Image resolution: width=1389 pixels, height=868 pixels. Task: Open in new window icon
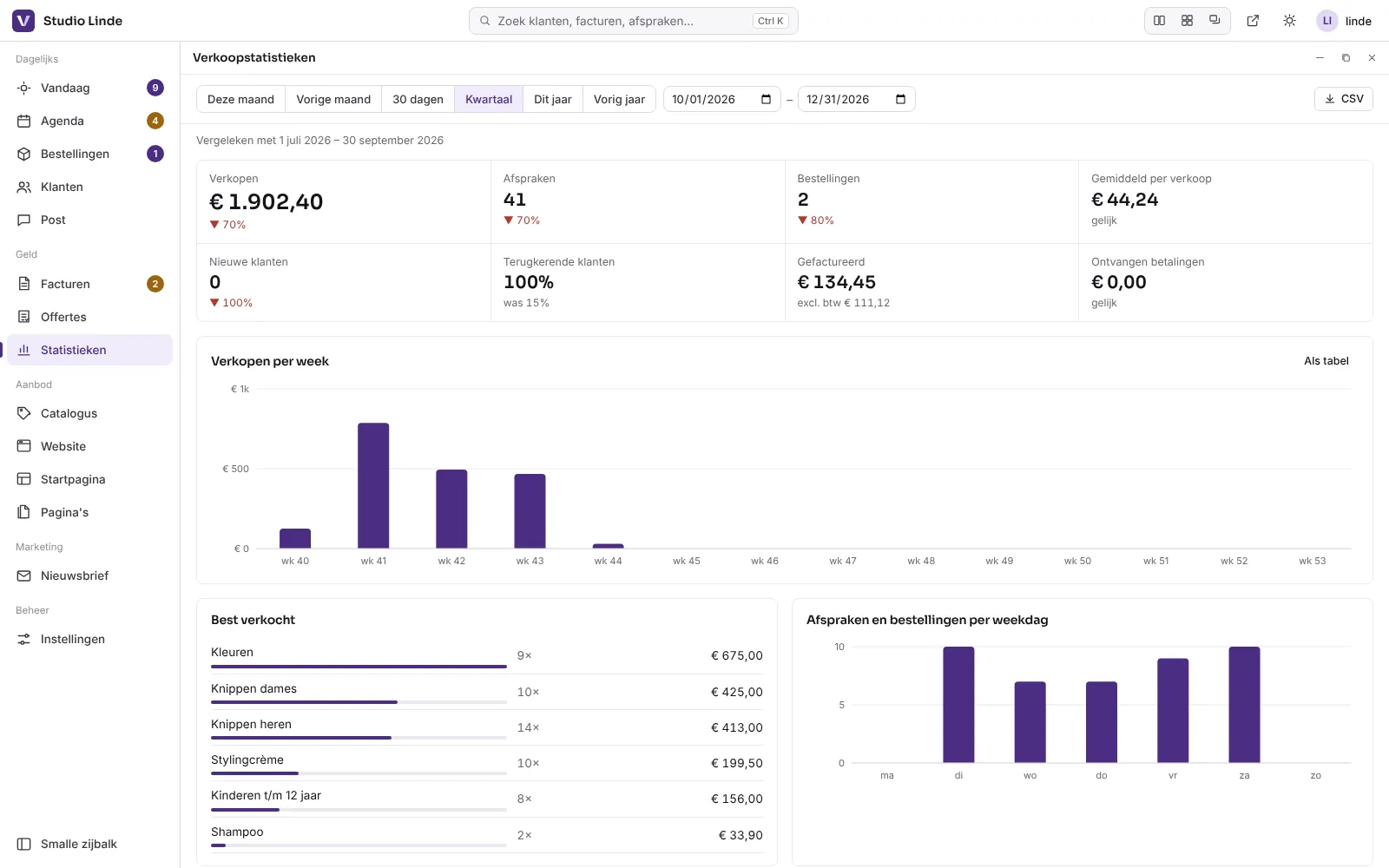(x=1253, y=21)
